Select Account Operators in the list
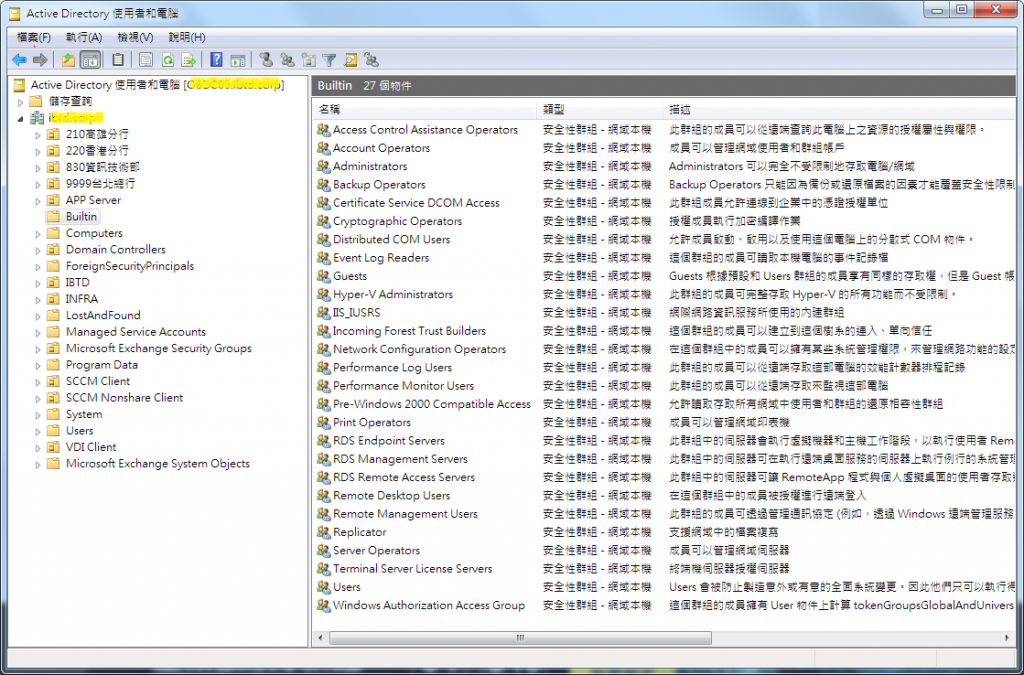The image size is (1024, 675). [381, 148]
